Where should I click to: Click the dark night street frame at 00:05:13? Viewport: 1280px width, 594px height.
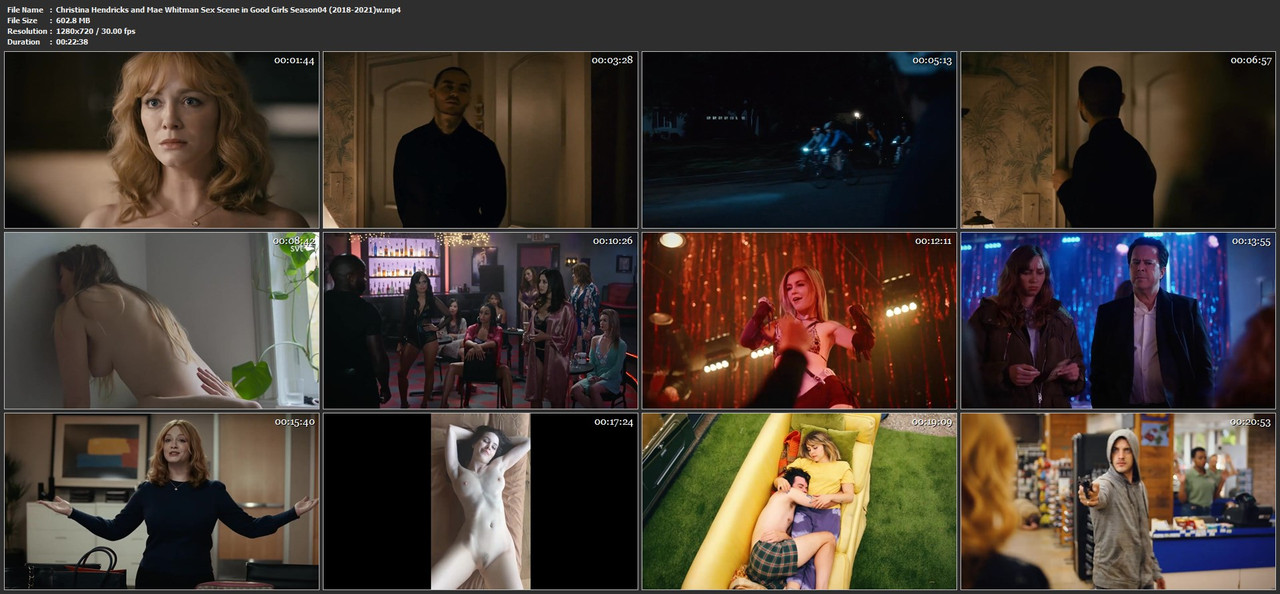pyautogui.click(x=800, y=140)
